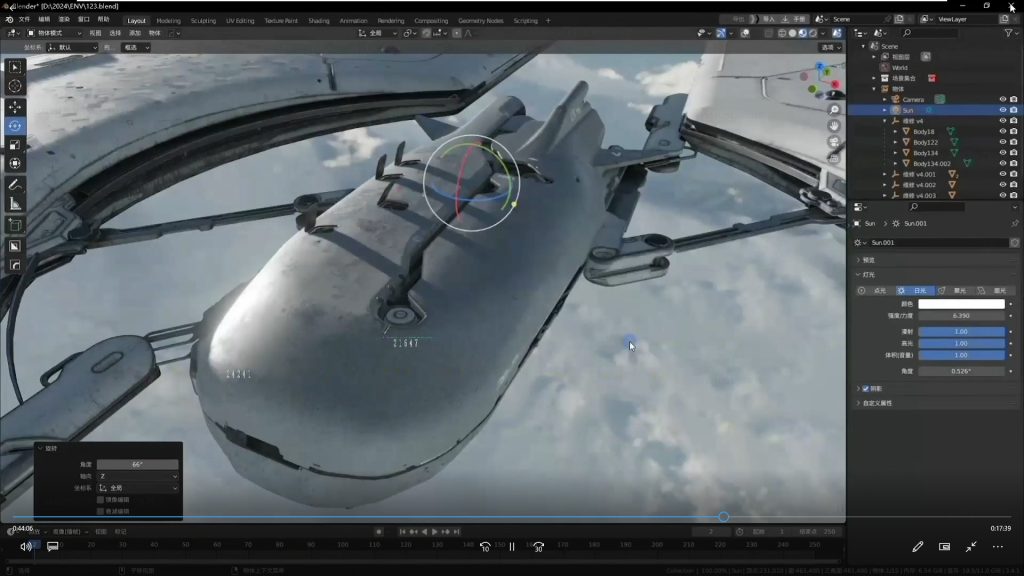Select the Move tool in the toolbar
Viewport: 1024px width, 576px height.
coord(15,106)
